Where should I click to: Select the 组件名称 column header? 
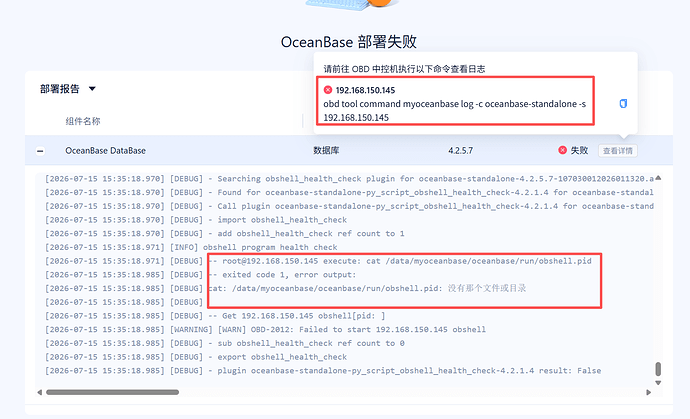pyautogui.click(x=83, y=121)
